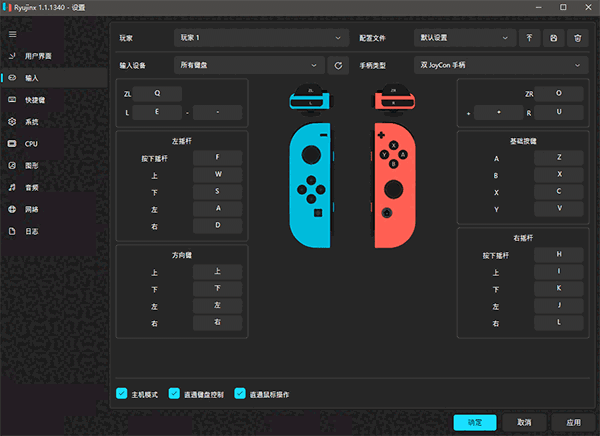The height and width of the screenshot is (436, 600).
Task: Click the 配置文件 label
Action: coord(372,38)
